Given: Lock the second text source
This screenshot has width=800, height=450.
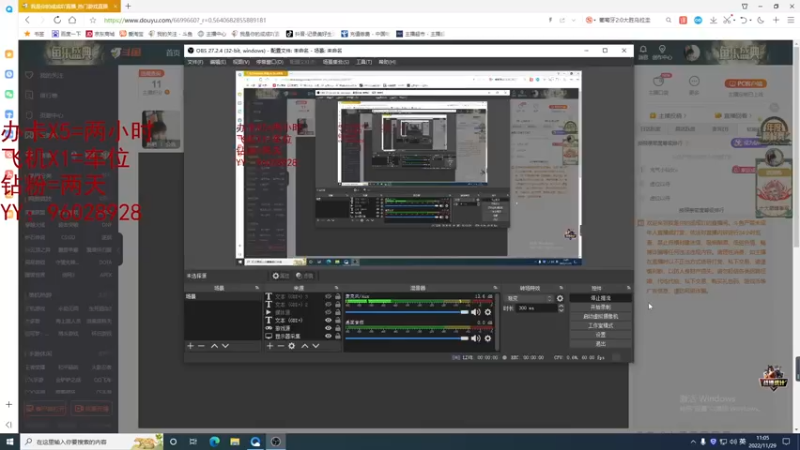Looking at the screenshot, I should click(x=338, y=305).
